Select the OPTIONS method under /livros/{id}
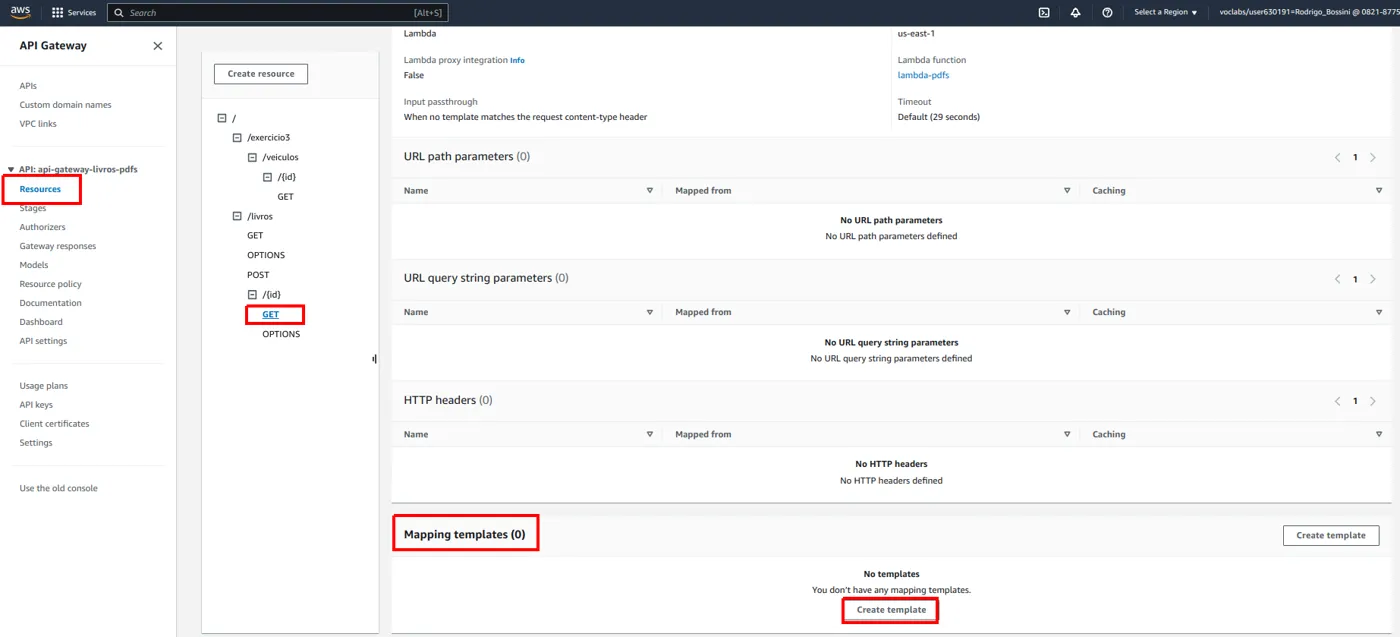The image size is (1400, 637). click(281, 334)
